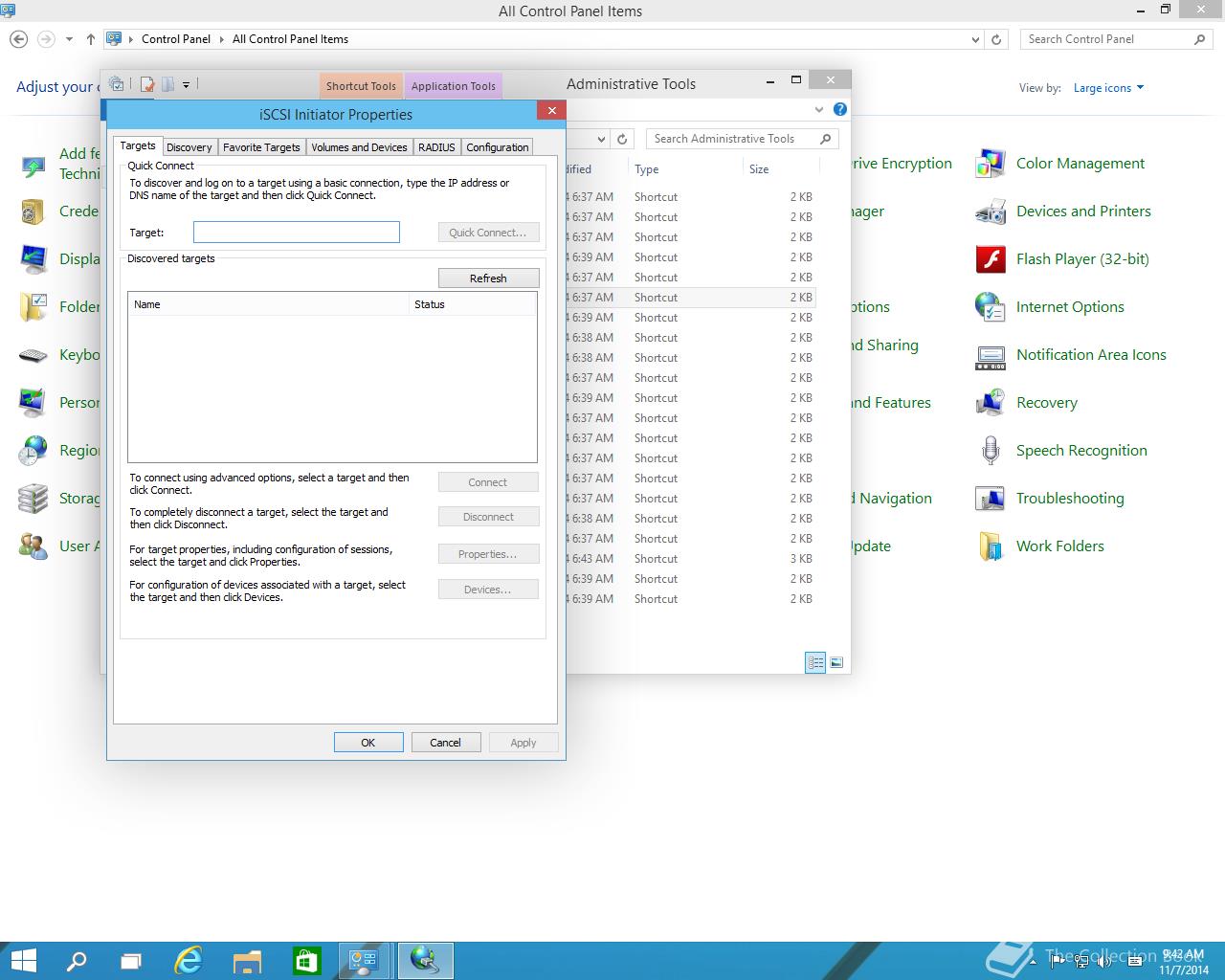The image size is (1225, 980).
Task: Click the Folder Options icon
Action: pyautogui.click(x=33, y=307)
